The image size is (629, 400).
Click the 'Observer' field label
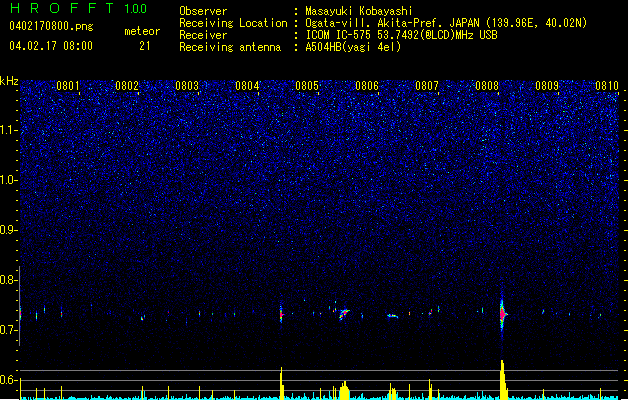(x=203, y=11)
